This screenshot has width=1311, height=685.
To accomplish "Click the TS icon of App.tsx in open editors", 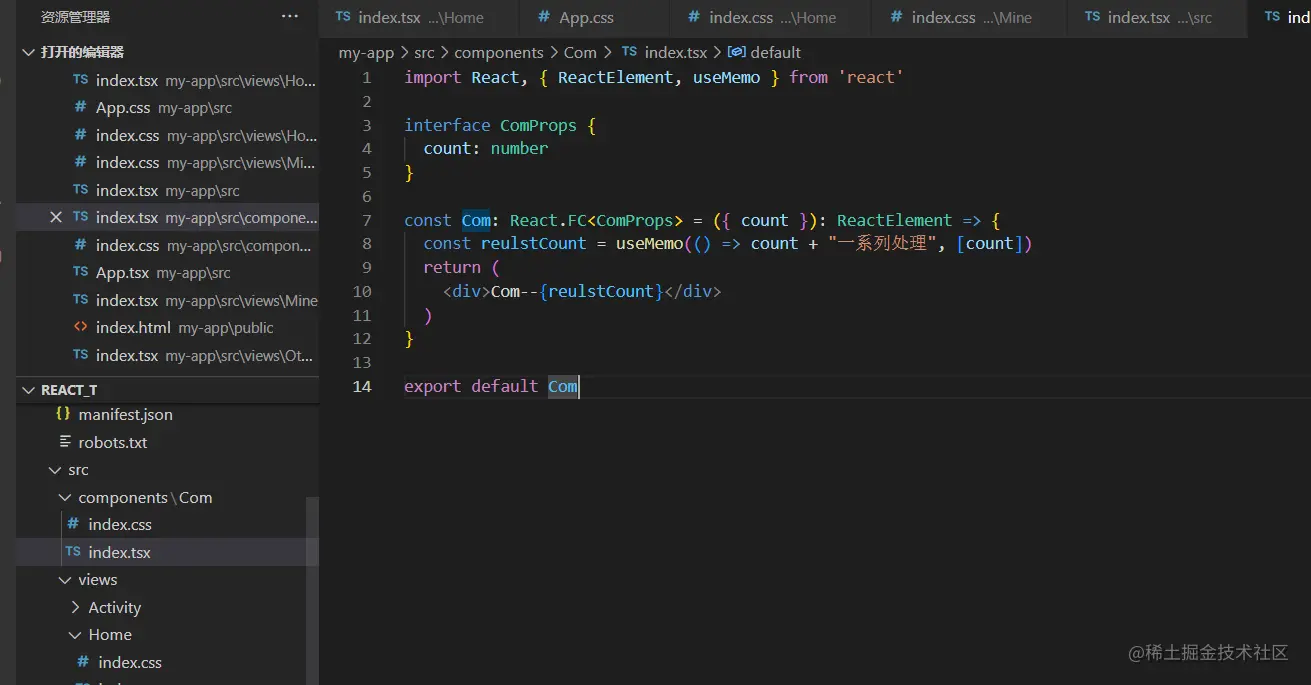I will (80, 272).
